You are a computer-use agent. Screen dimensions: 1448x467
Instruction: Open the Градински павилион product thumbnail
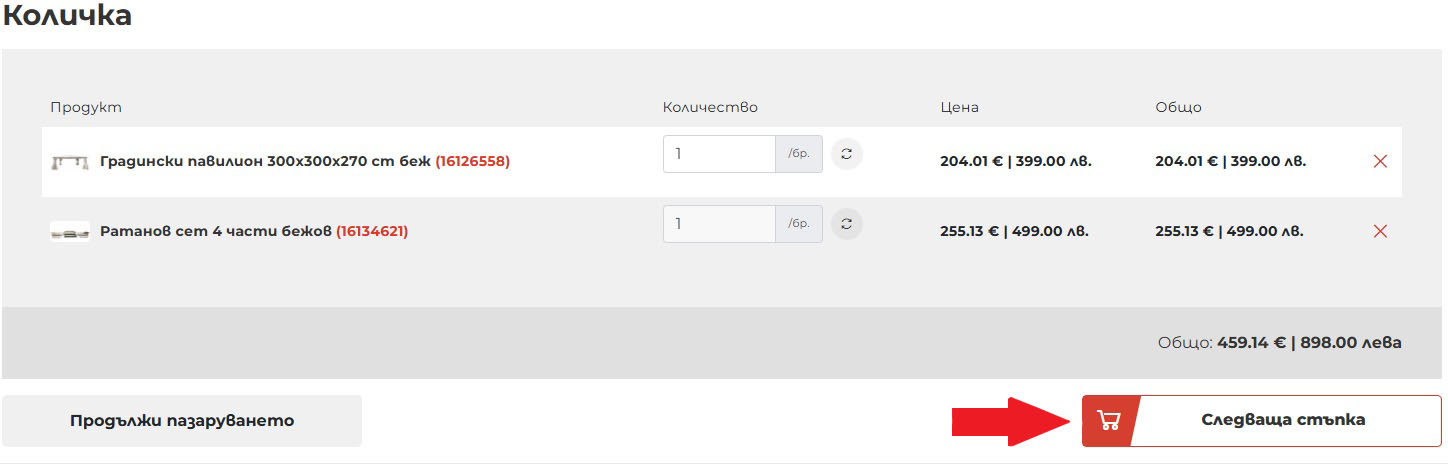tap(70, 161)
